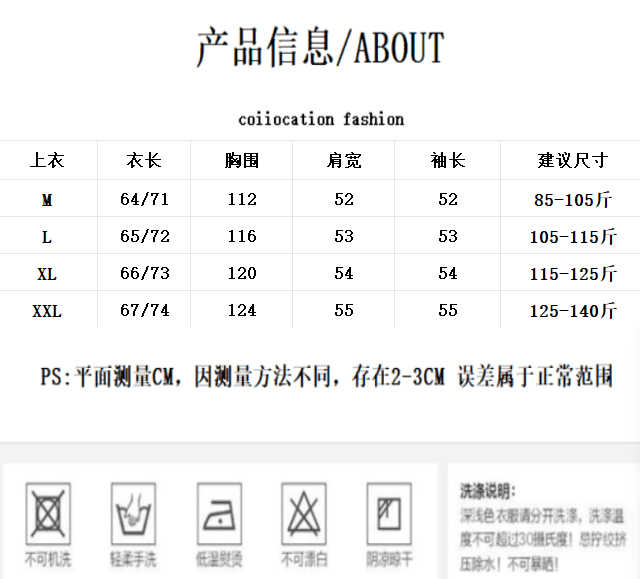Click the 125-140斤 suggested weight
This screenshot has height=579, width=640.
pyautogui.click(x=573, y=311)
